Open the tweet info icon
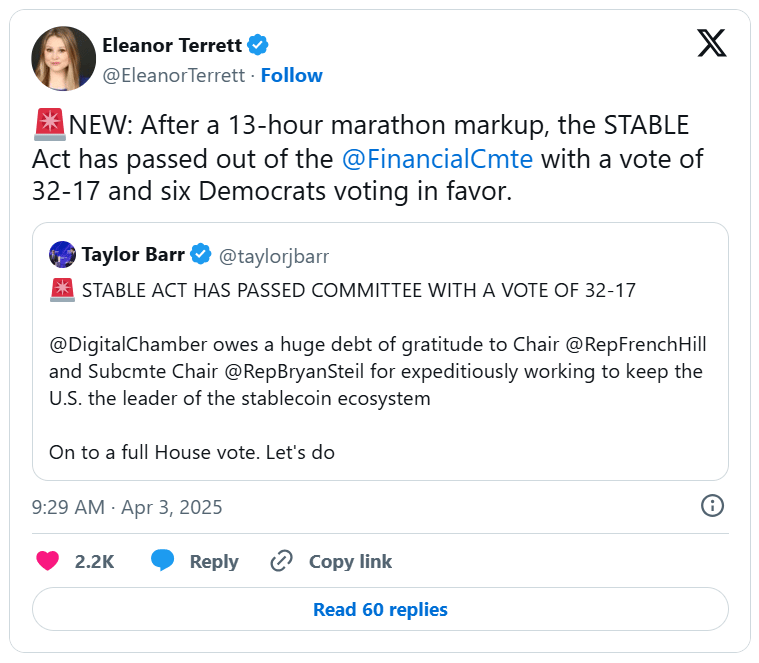 (x=712, y=506)
